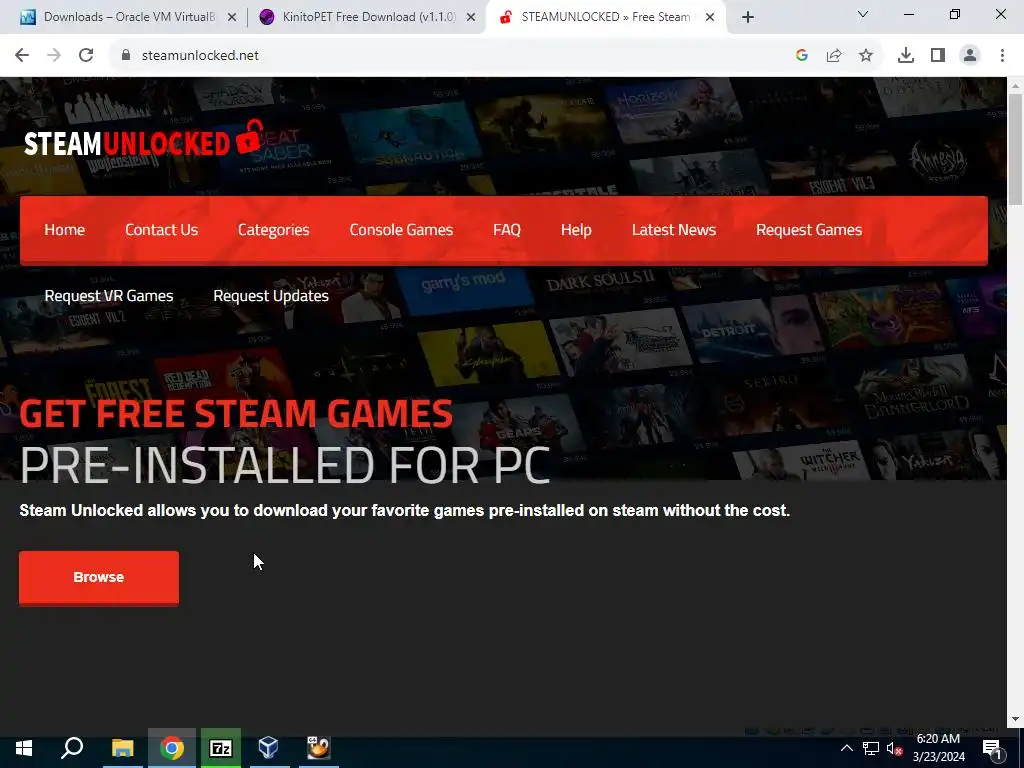The height and width of the screenshot is (768, 1024).
Task: Click the muted volume tray icon
Action: (x=894, y=748)
